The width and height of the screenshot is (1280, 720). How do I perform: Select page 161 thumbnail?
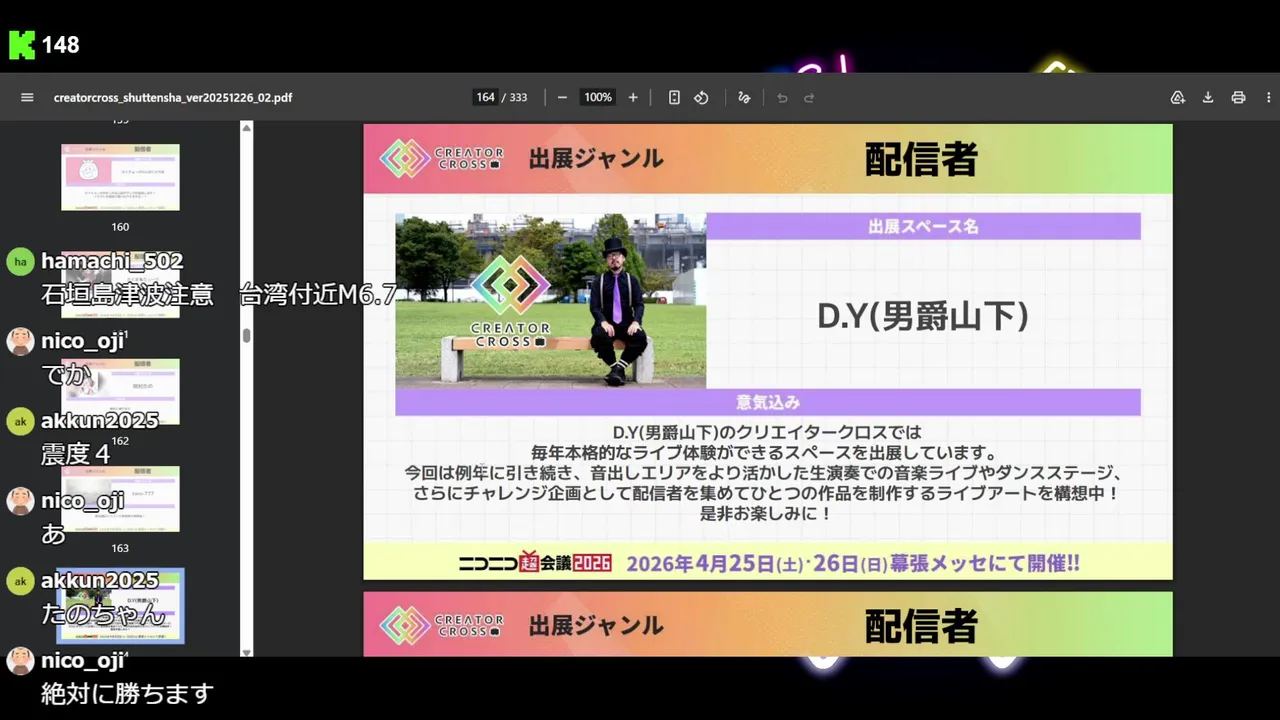[120, 284]
